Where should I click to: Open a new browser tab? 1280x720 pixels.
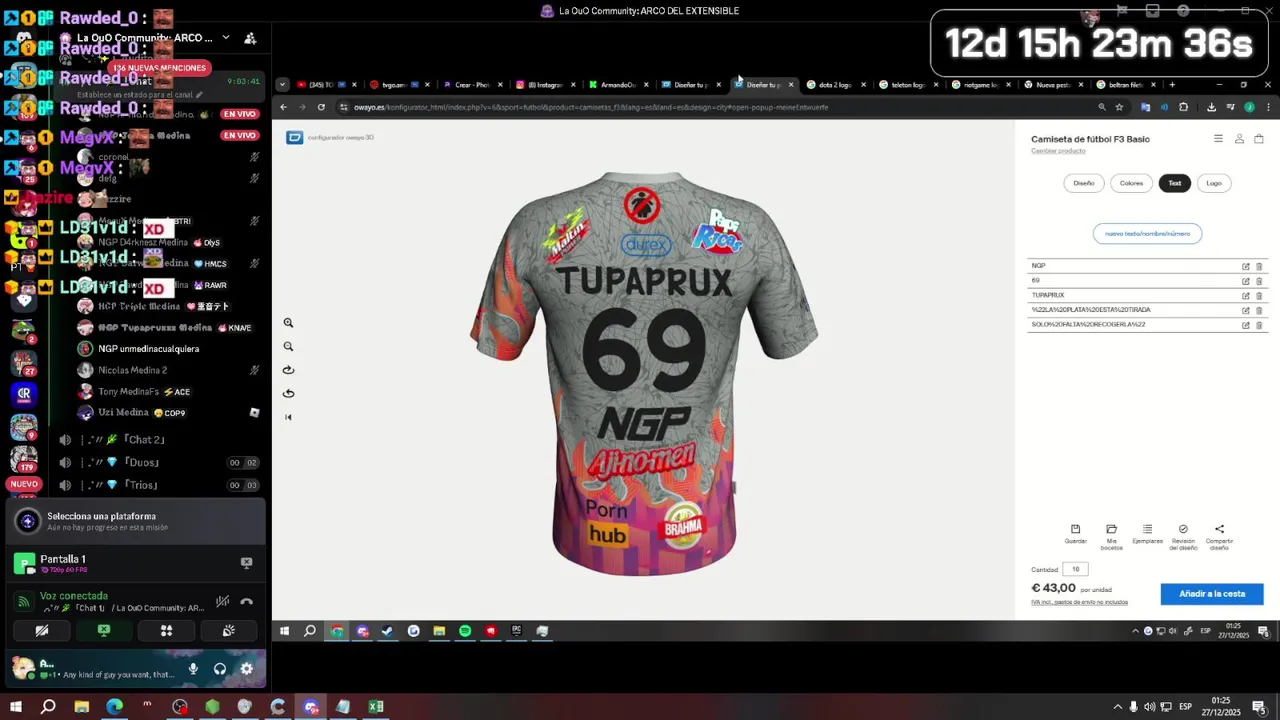click(x=1172, y=85)
